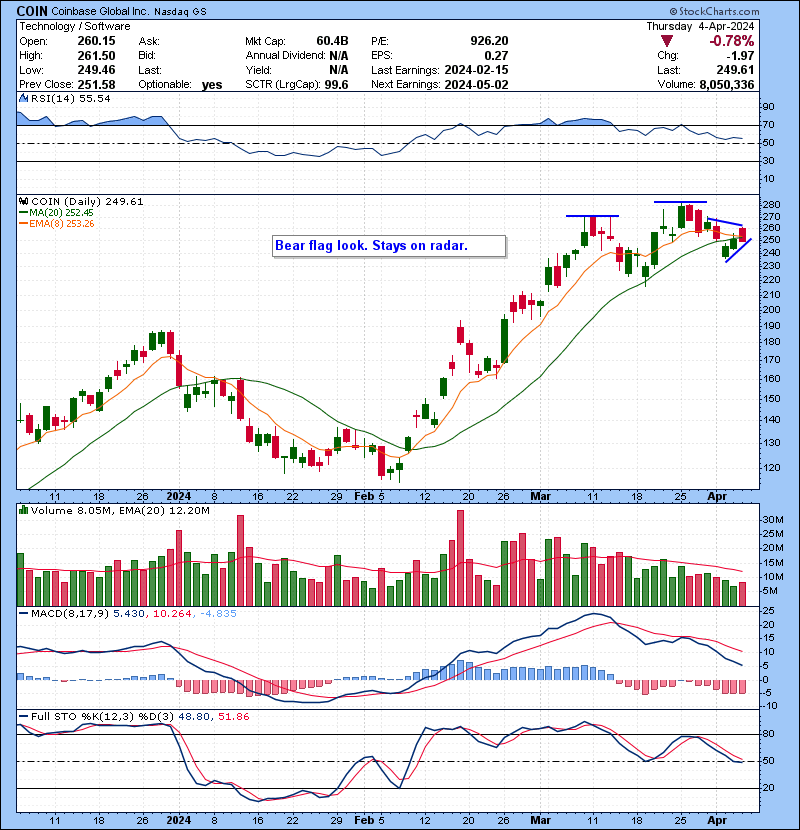Click the 120 price level on the y-axis
The width and height of the screenshot is (800, 830).
pyautogui.click(x=770, y=467)
